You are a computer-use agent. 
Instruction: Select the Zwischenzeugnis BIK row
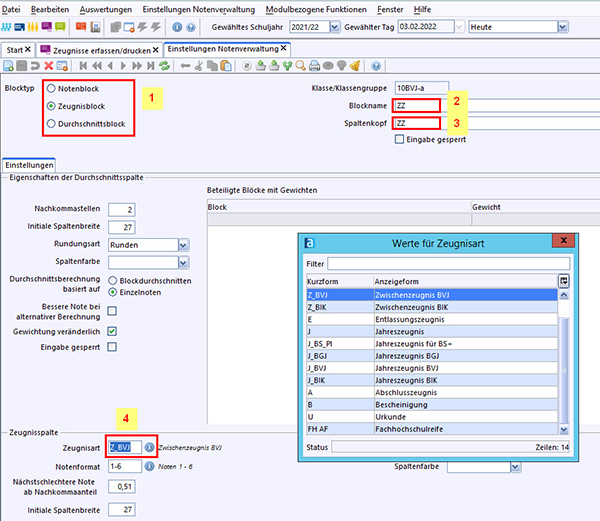tap(432, 307)
